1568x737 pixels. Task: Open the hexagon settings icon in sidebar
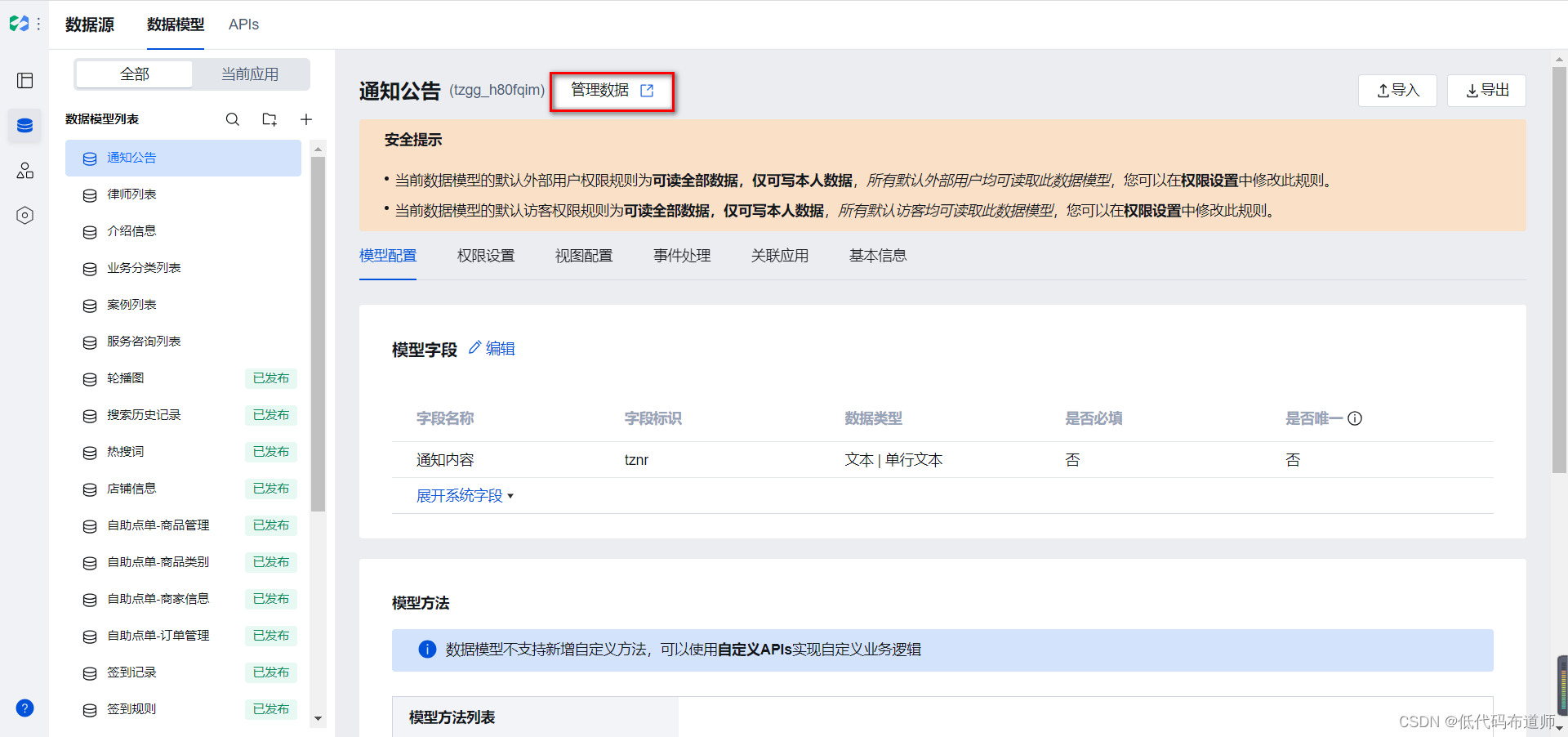24,215
